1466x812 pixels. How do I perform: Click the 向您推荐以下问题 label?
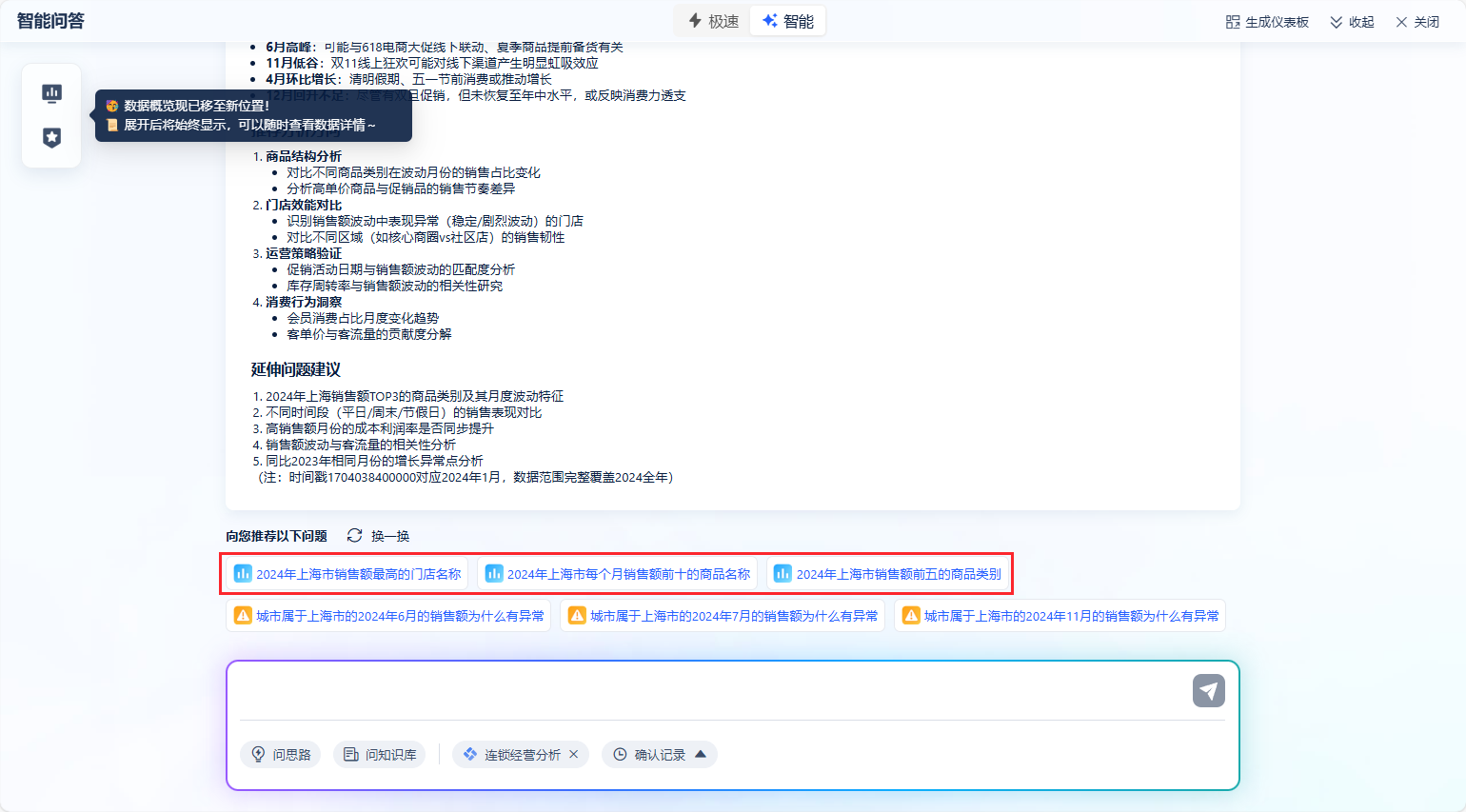(x=276, y=536)
